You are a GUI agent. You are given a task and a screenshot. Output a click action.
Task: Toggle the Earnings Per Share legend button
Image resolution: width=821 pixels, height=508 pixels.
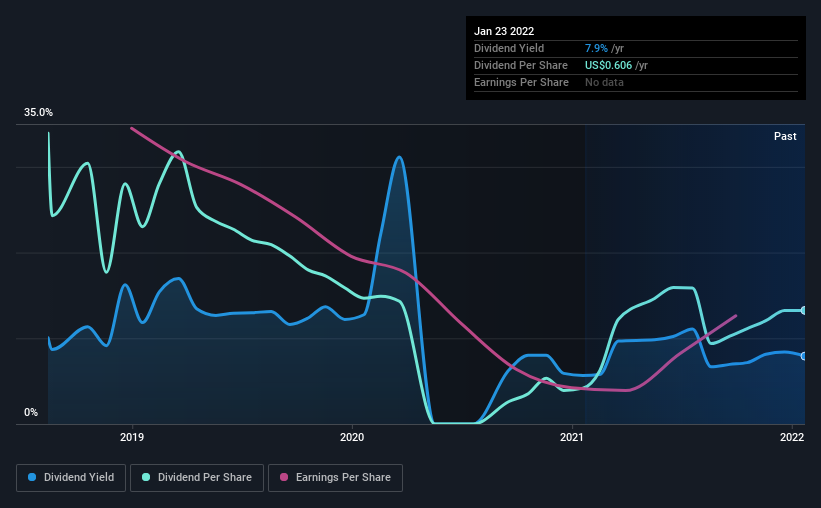click(x=335, y=478)
